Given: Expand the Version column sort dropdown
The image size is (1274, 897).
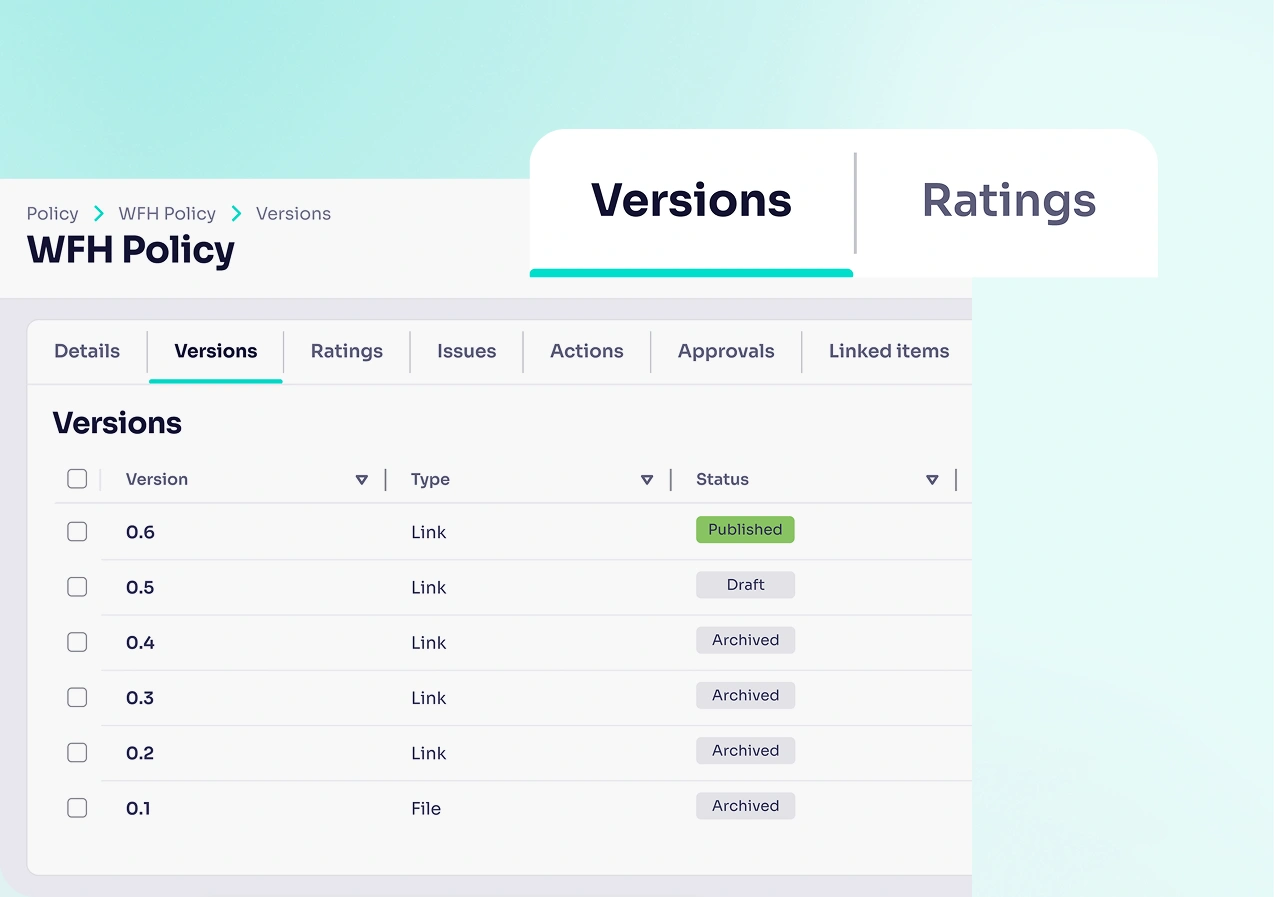Looking at the screenshot, I should [362, 479].
